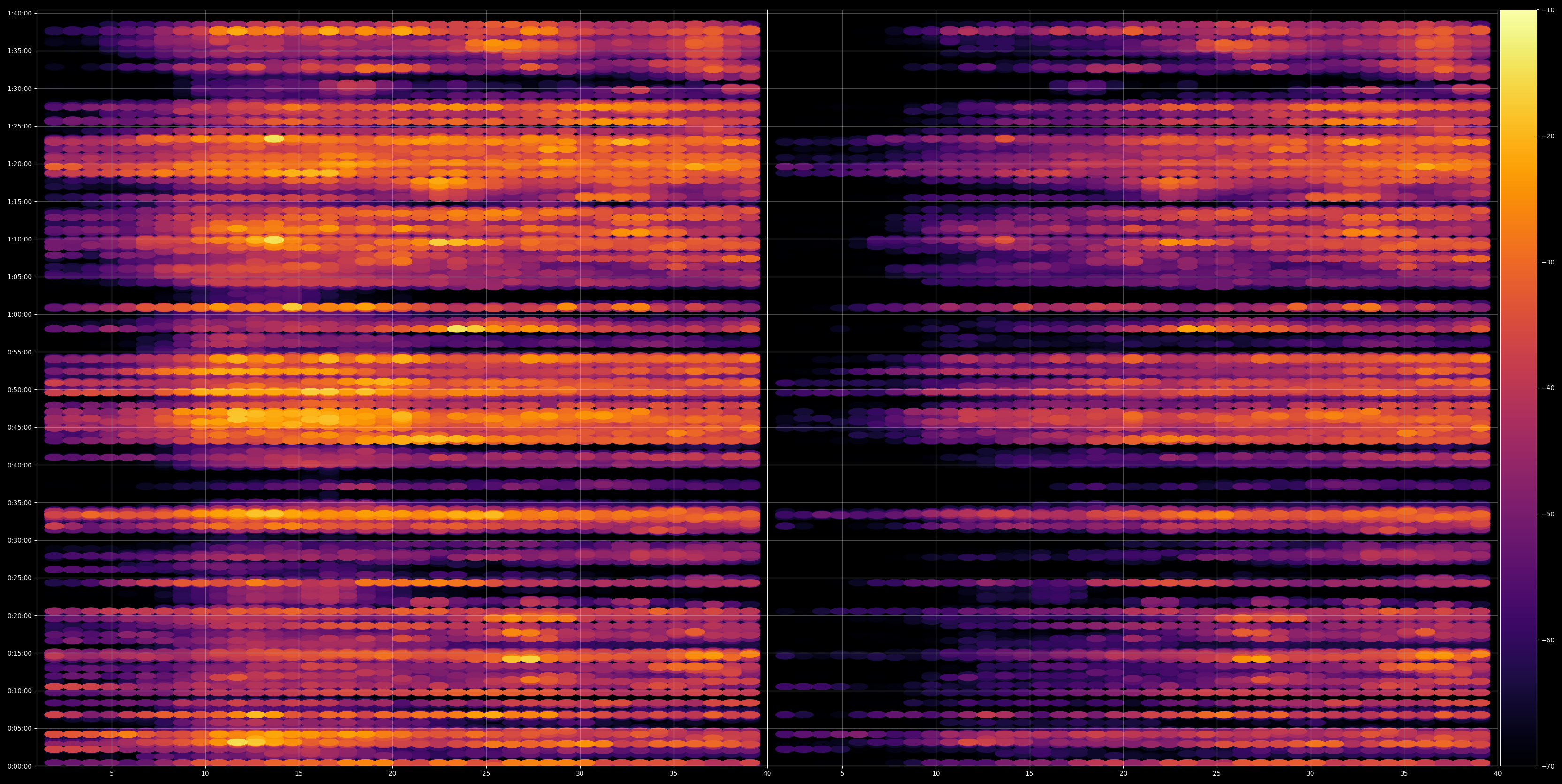Select the y-axis tick label 1:20:00
1562x784 pixels.
click(19, 164)
